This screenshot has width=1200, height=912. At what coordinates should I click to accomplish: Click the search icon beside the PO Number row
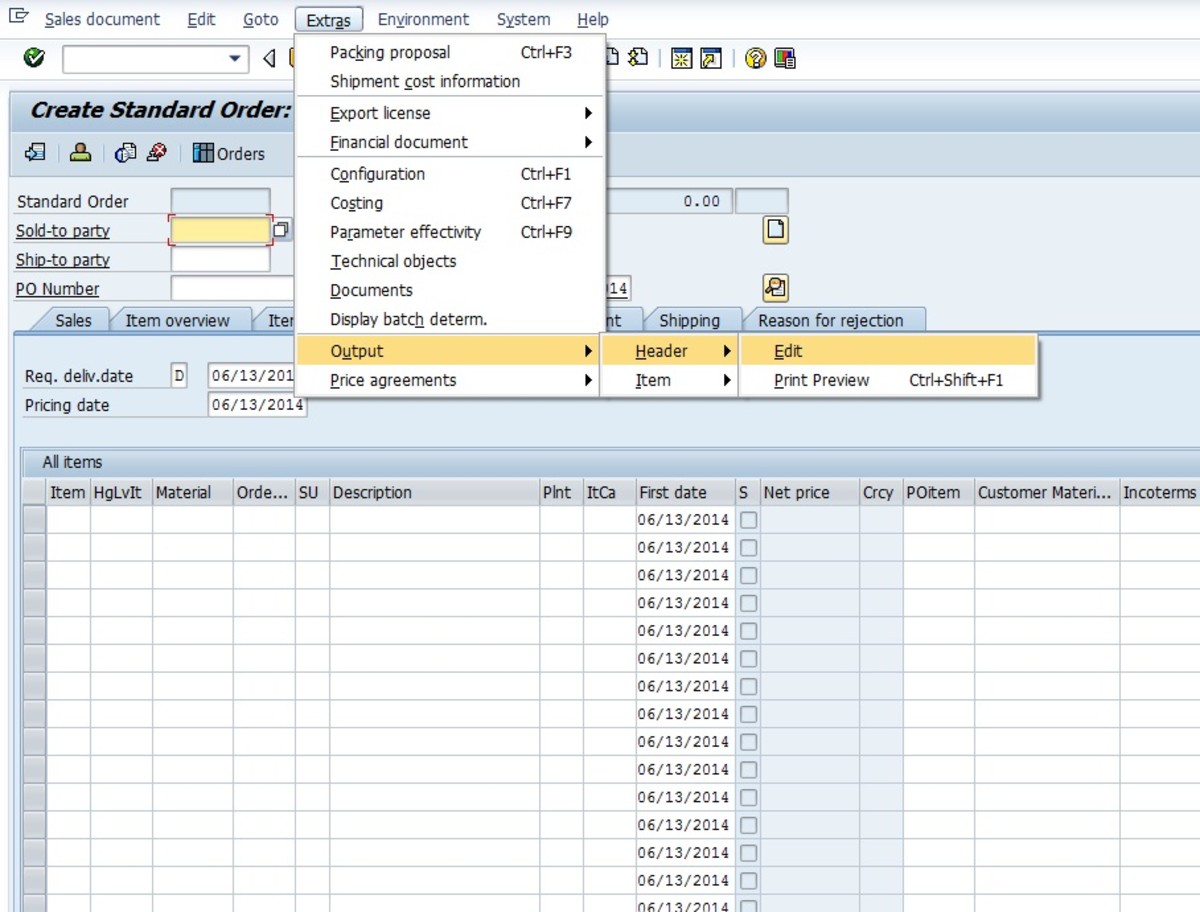(x=775, y=288)
